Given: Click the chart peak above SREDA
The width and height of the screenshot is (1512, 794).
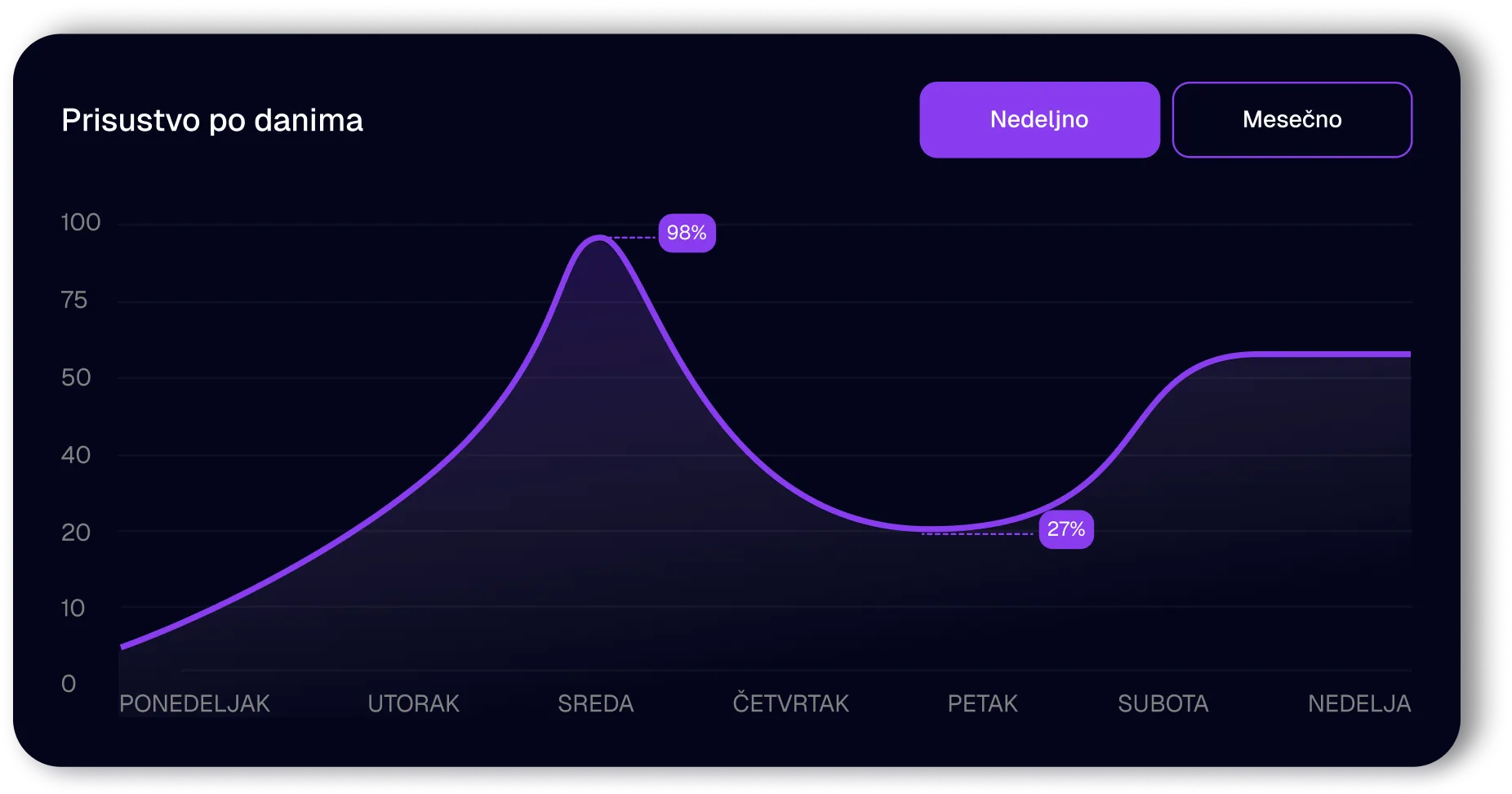Looking at the screenshot, I should [598, 239].
